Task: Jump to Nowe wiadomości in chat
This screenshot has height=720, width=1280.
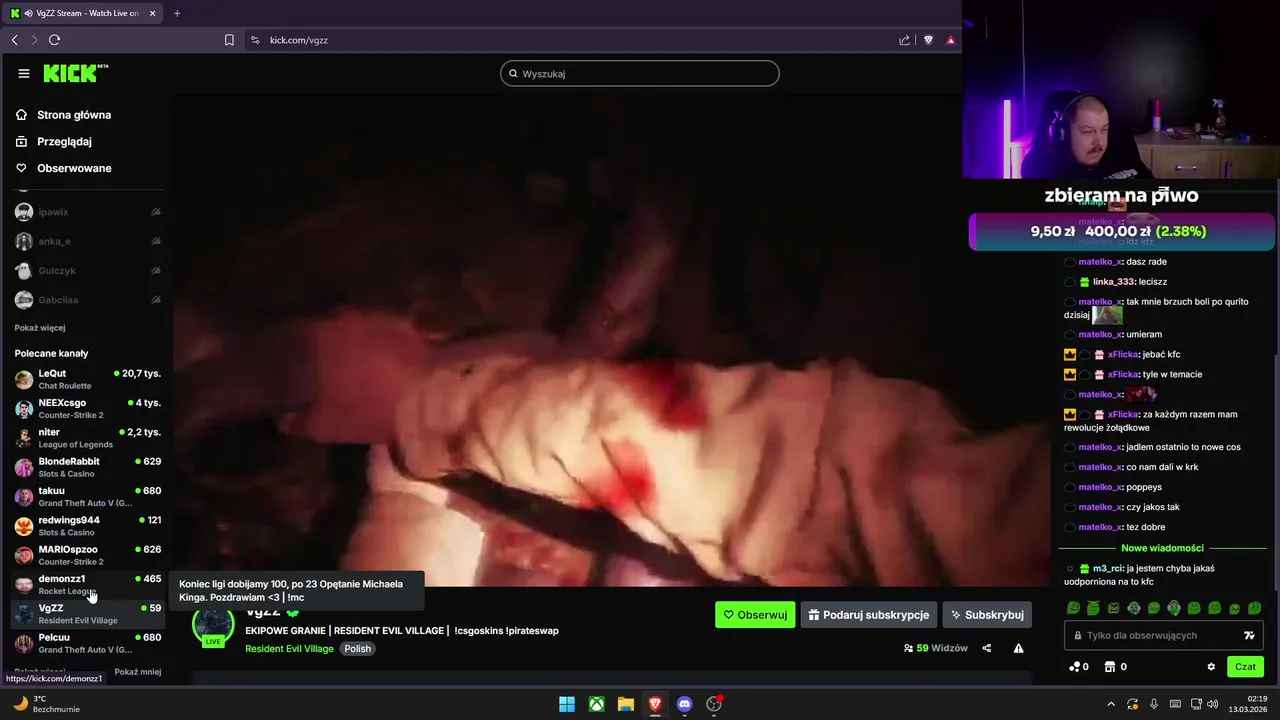Action: 1162,548
